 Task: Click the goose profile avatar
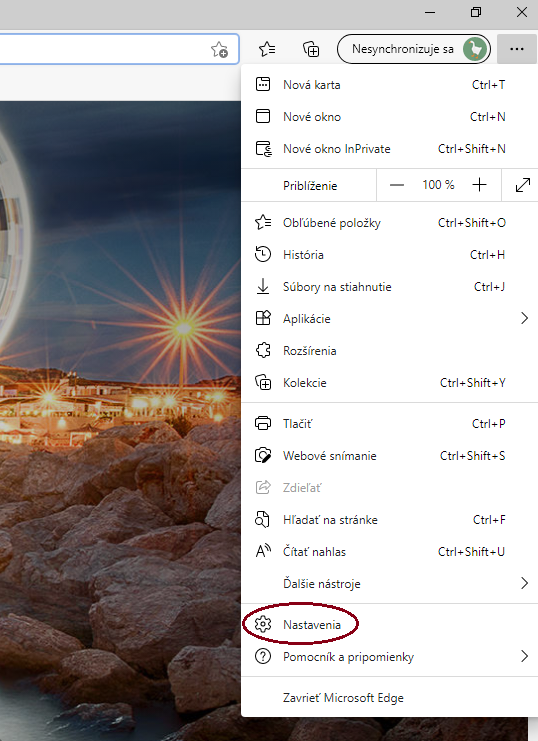[x=475, y=49]
